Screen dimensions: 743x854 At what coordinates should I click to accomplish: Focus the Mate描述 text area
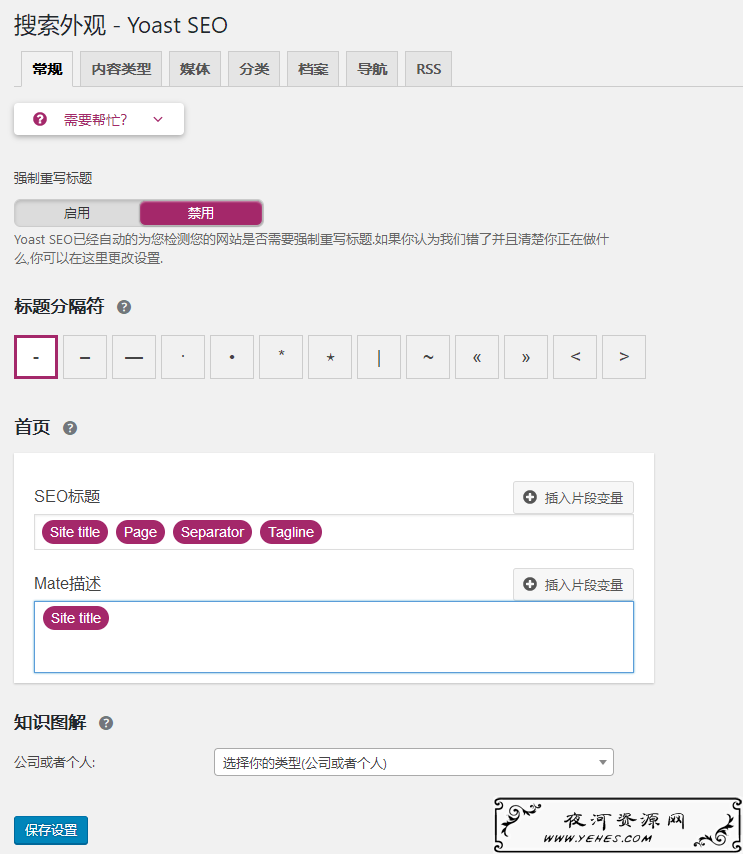[334, 637]
